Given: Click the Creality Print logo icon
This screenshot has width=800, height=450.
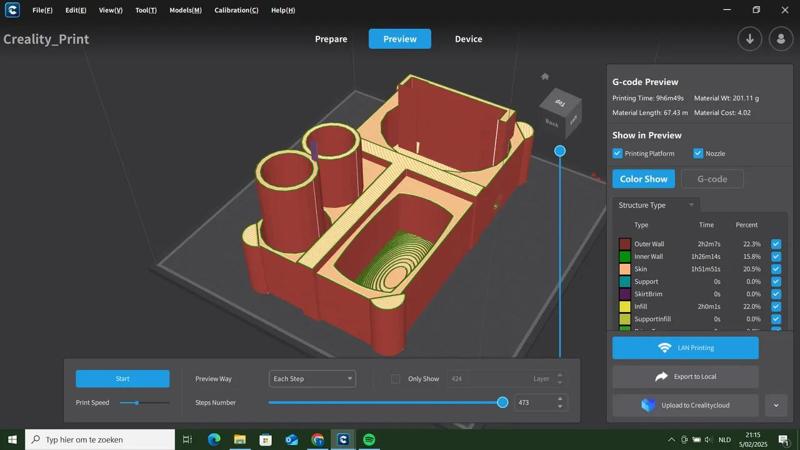Looking at the screenshot, I should point(12,10).
